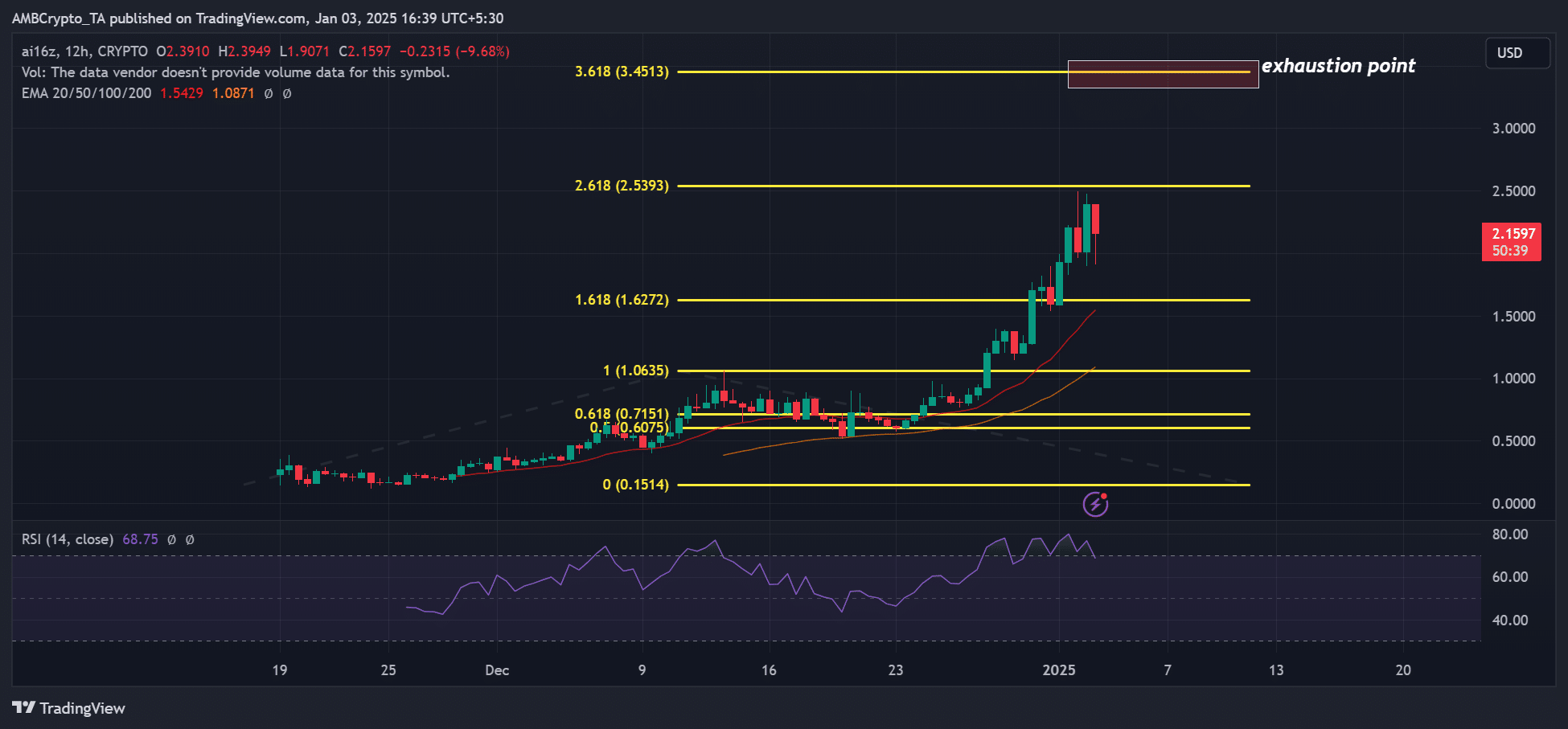
Task: Click the 0.5000 price axis label
Action: [1514, 441]
